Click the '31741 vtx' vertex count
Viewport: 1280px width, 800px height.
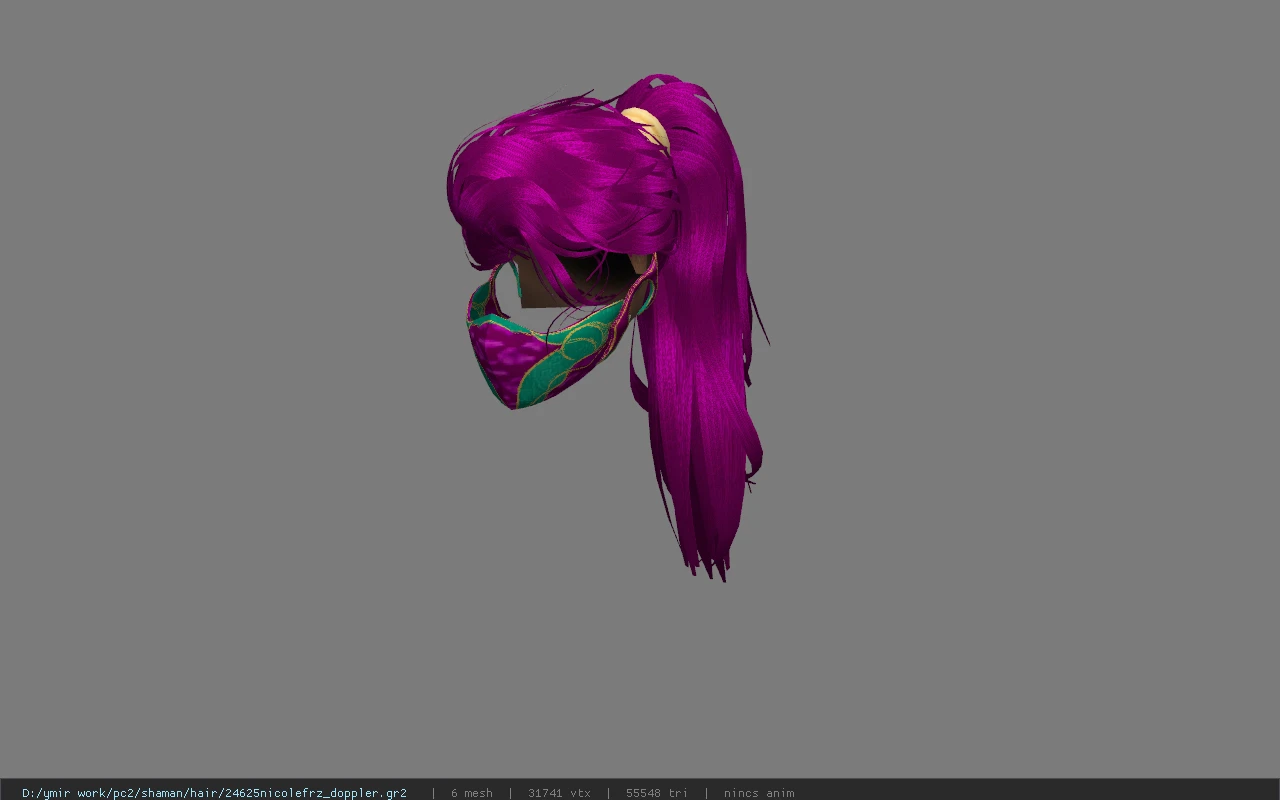point(559,793)
